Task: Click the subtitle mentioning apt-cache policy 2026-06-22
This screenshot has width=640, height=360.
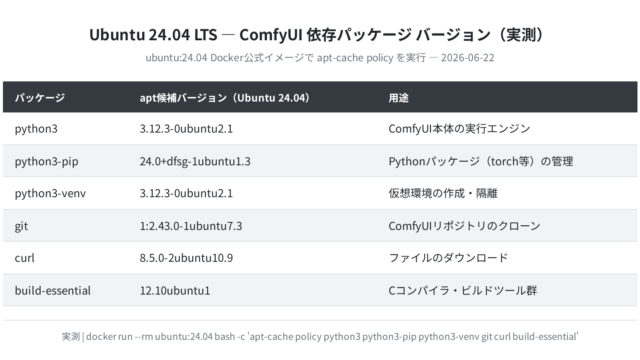Action: 320,58
